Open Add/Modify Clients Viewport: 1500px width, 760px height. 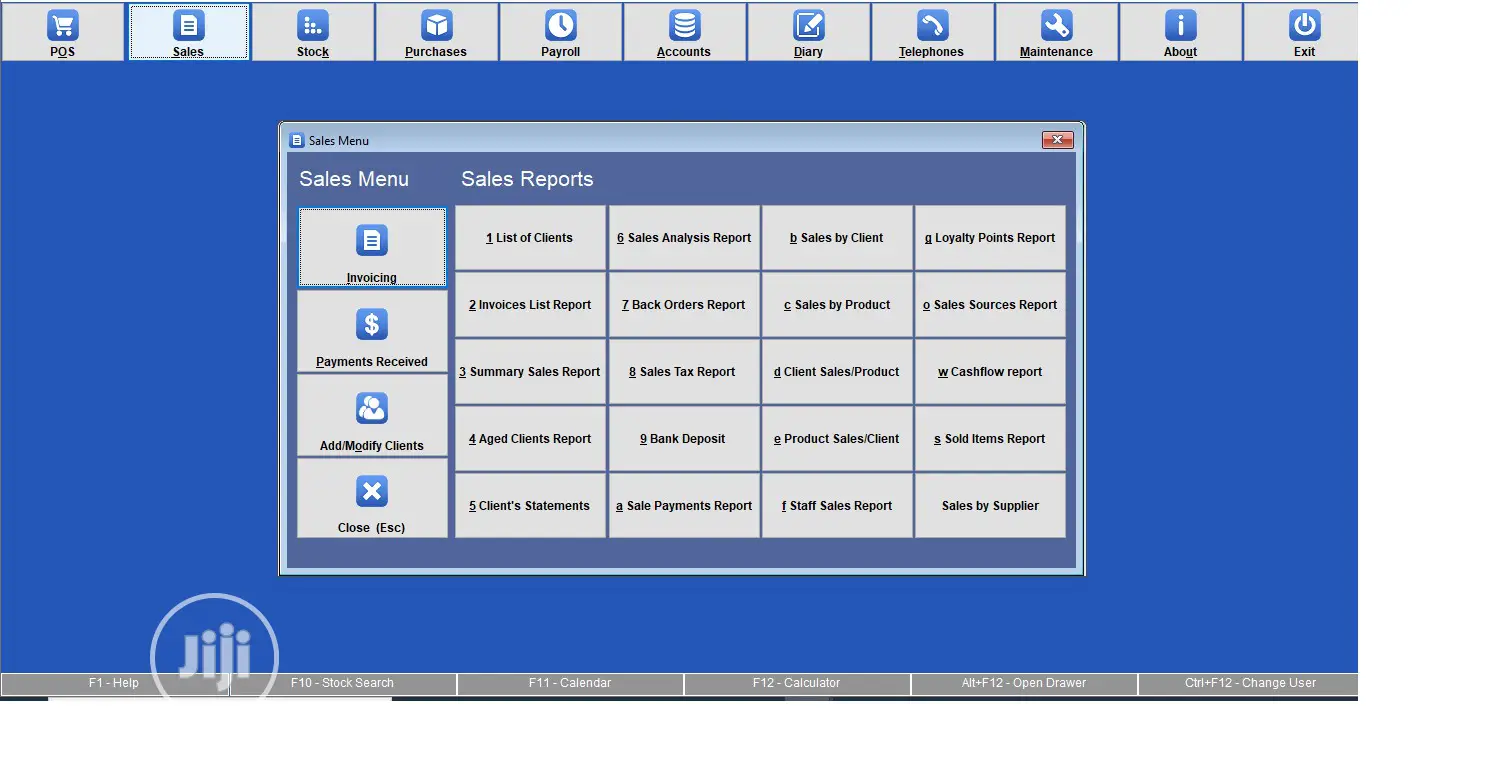[372, 415]
